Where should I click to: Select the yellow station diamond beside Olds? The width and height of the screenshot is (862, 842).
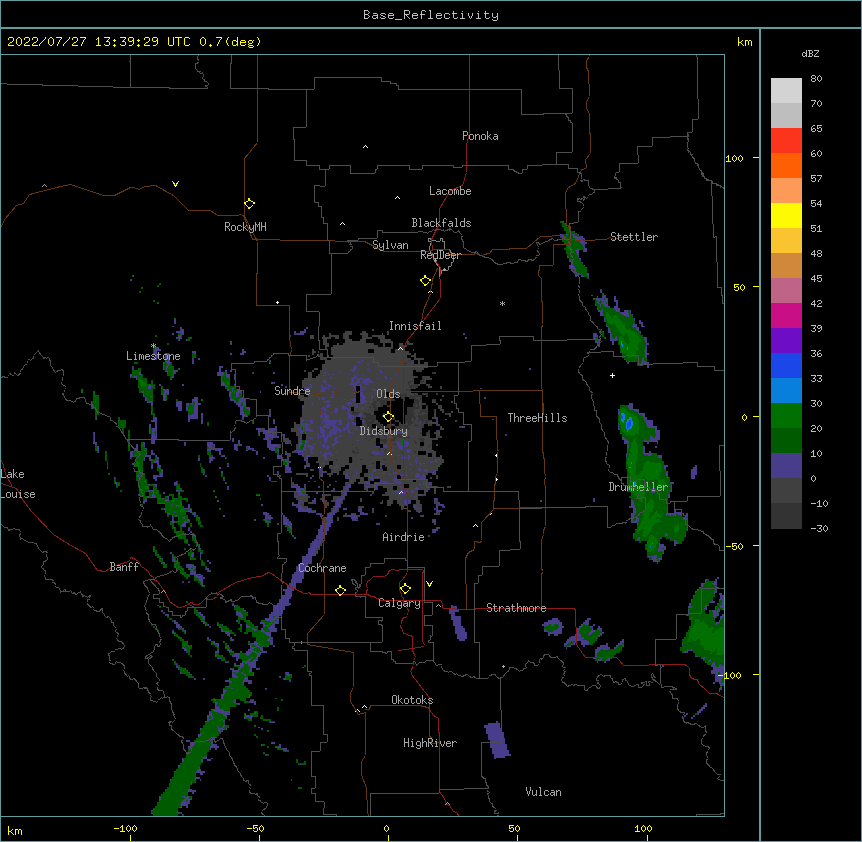[x=388, y=417]
